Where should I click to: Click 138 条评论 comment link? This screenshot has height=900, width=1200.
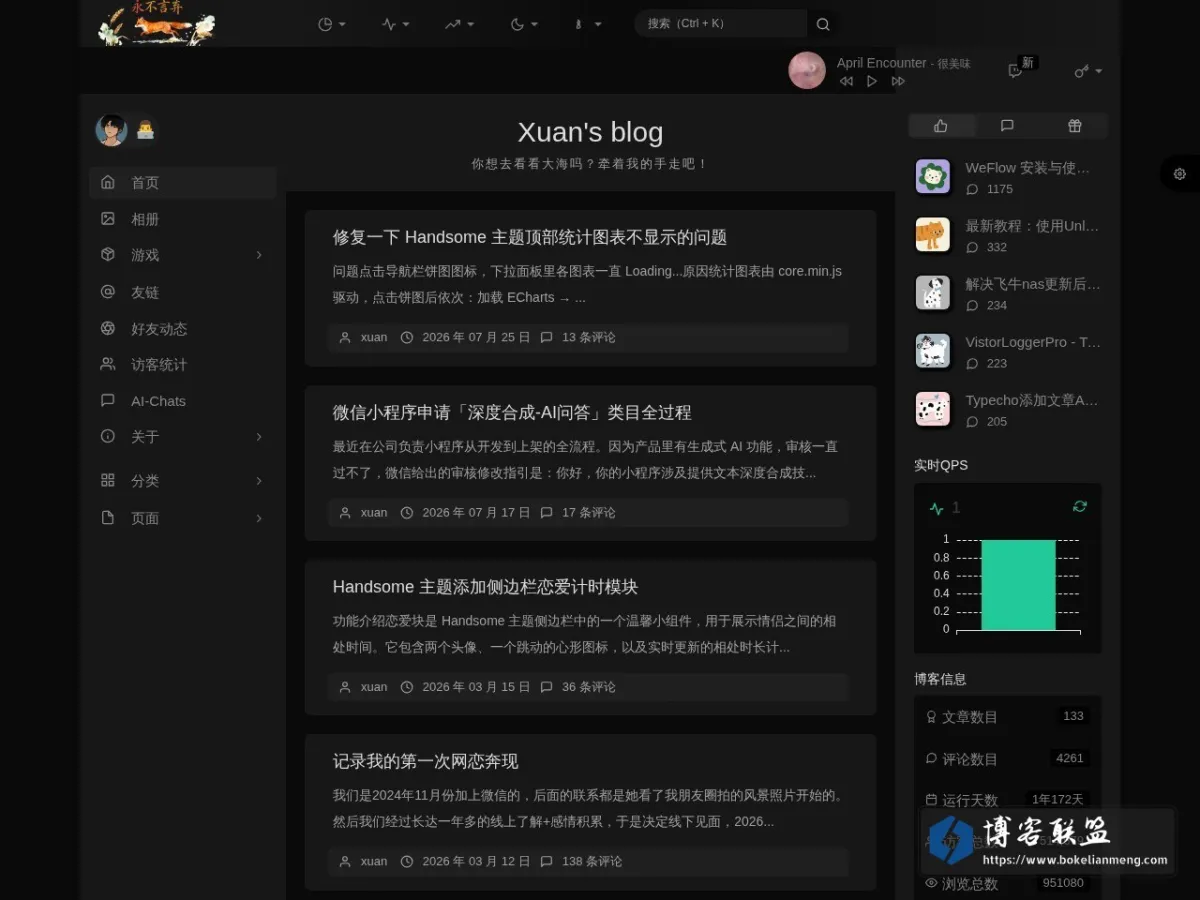[592, 862]
